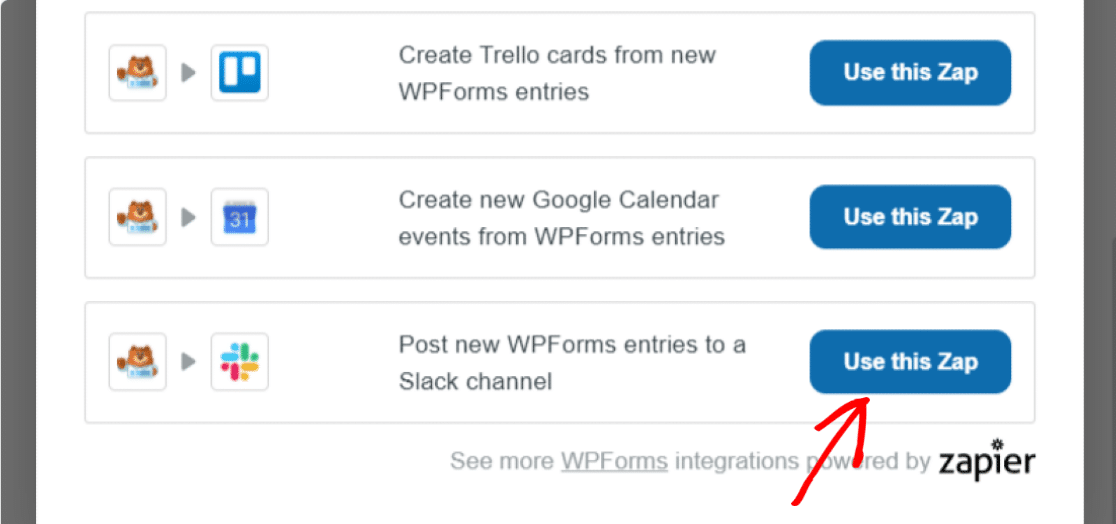Click the dark backdrop outside the modal

[18, 262]
